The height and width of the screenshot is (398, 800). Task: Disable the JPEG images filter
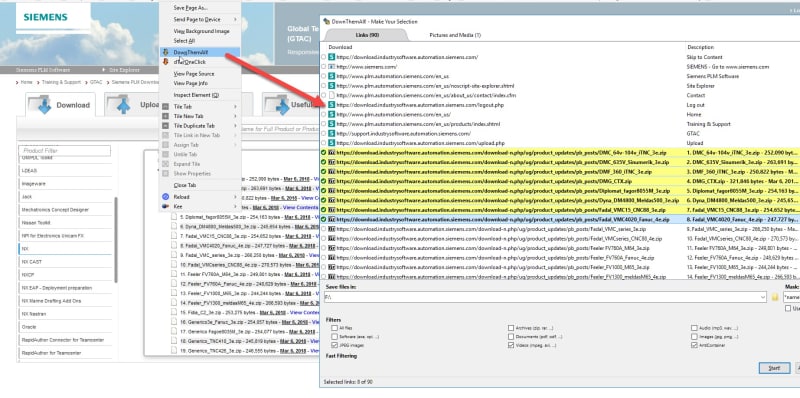[x=334, y=345]
